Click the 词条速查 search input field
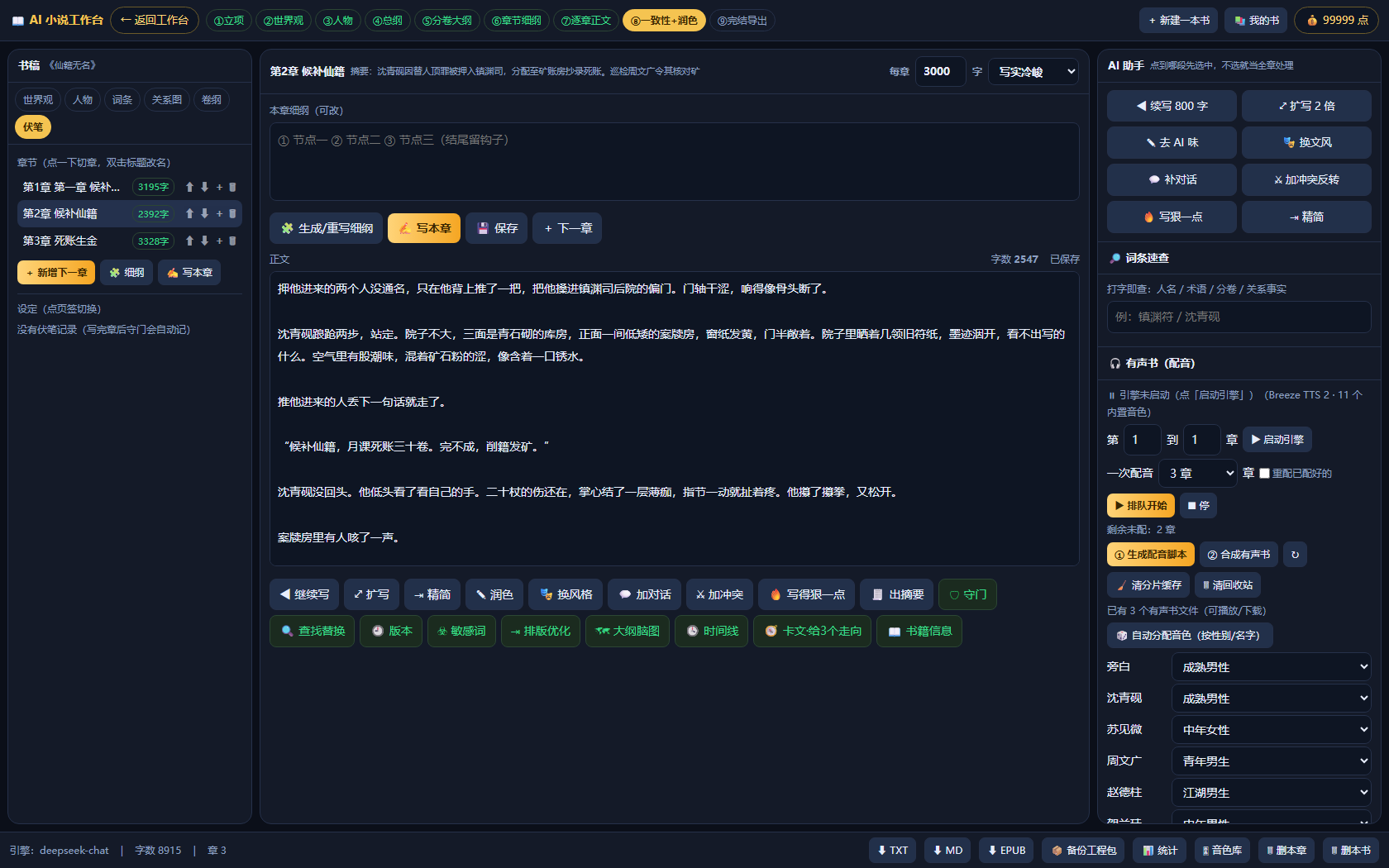Image resolution: width=1389 pixels, height=868 pixels. tap(1239, 317)
